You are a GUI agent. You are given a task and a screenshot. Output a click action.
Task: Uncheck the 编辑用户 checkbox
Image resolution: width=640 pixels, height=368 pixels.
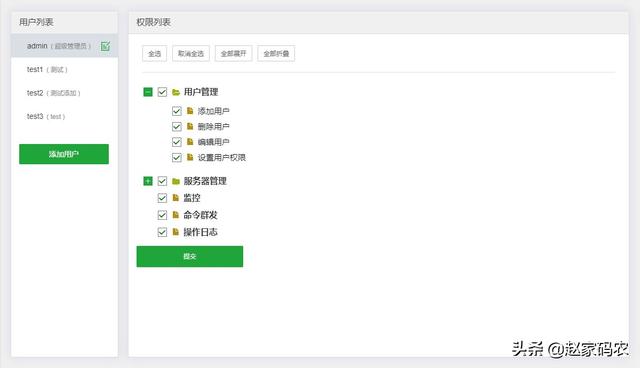tap(177, 142)
